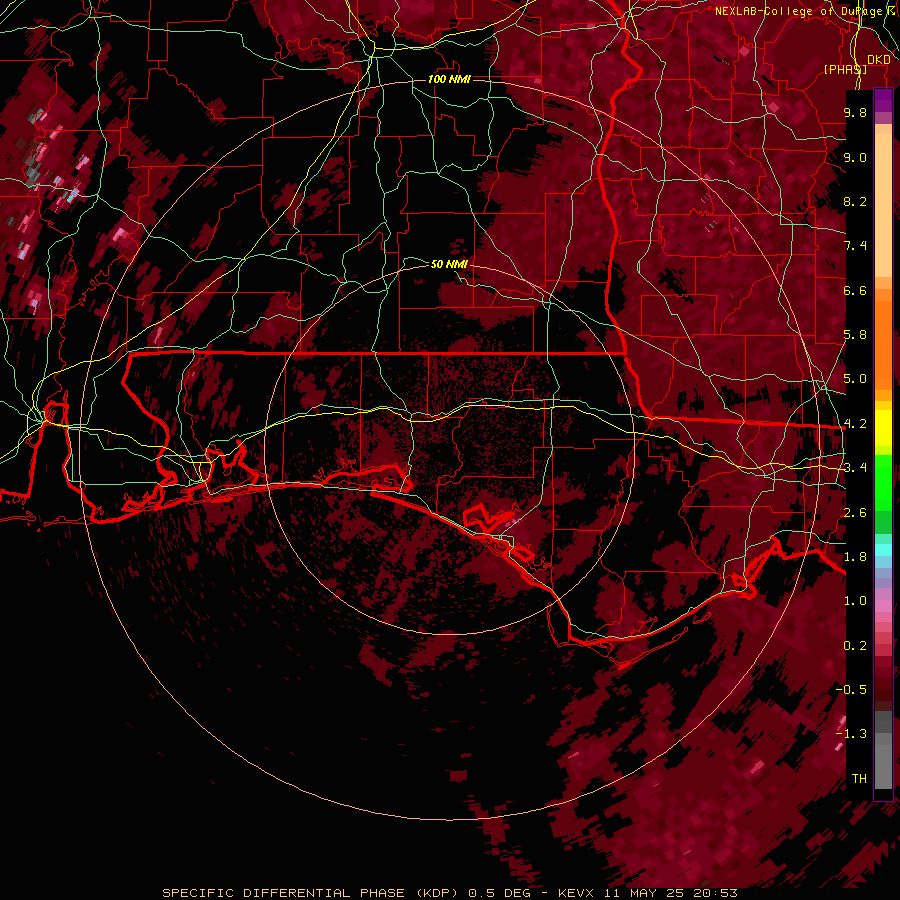The height and width of the screenshot is (900, 900).
Task: Click the 7.4 scale label
Action: (x=855, y=246)
